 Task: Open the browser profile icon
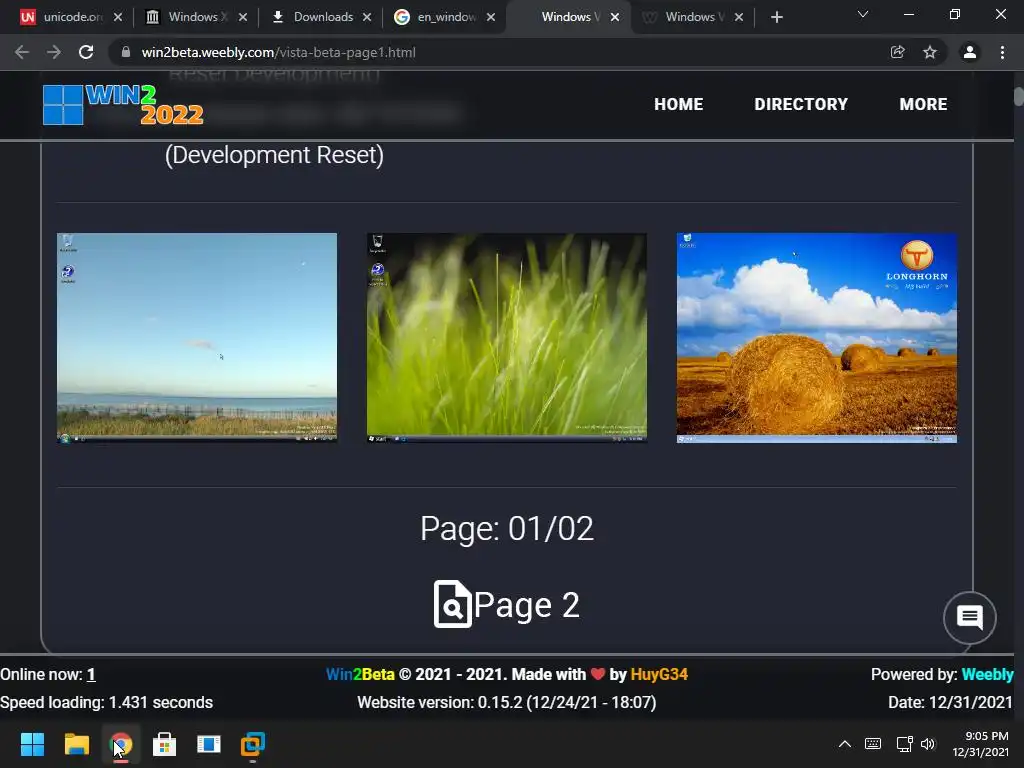(x=970, y=52)
